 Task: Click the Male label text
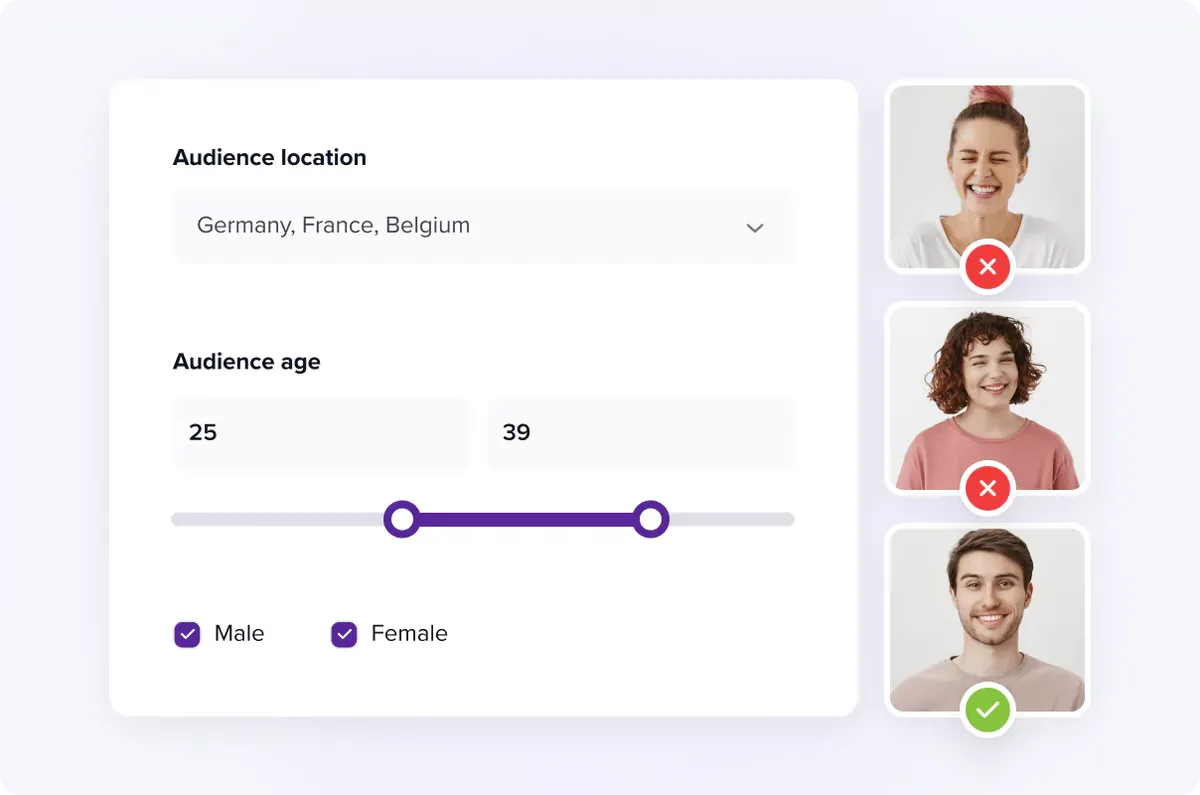(x=239, y=633)
